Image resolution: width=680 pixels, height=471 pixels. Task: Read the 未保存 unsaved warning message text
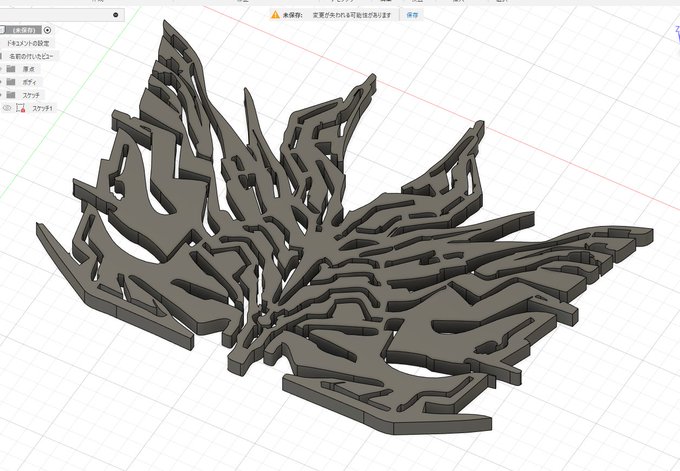(337, 15)
